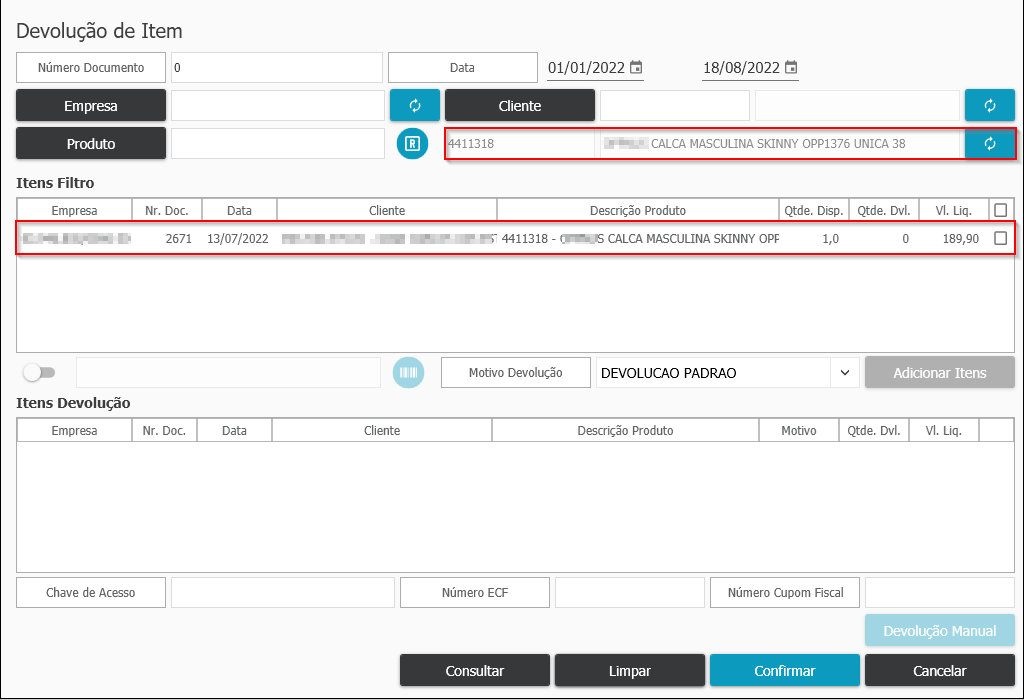Click refresh icon next to Cliente fields
Image resolution: width=1024 pixels, height=700 pixels.
tap(989, 105)
